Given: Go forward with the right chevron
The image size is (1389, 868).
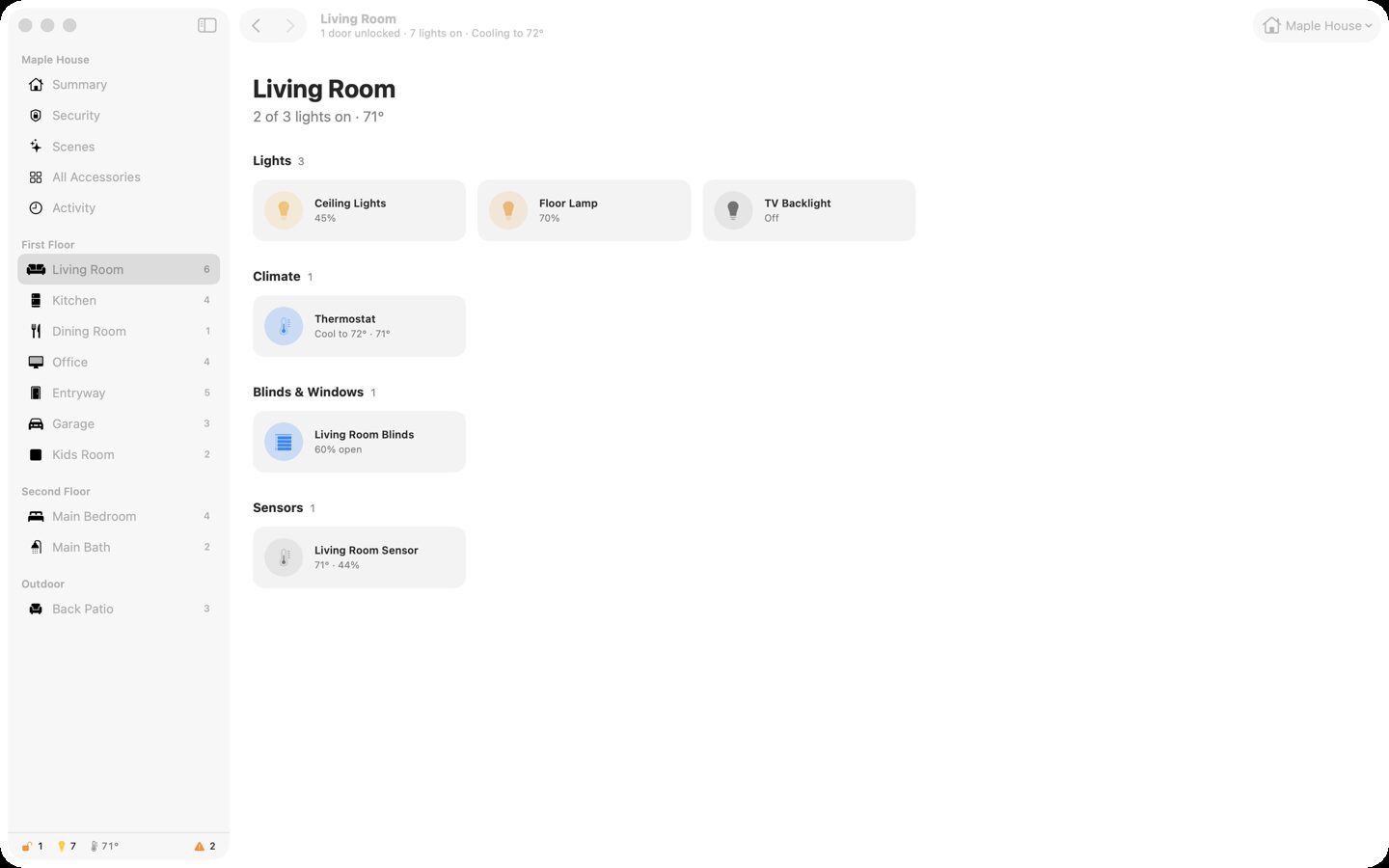Looking at the screenshot, I should (x=289, y=26).
